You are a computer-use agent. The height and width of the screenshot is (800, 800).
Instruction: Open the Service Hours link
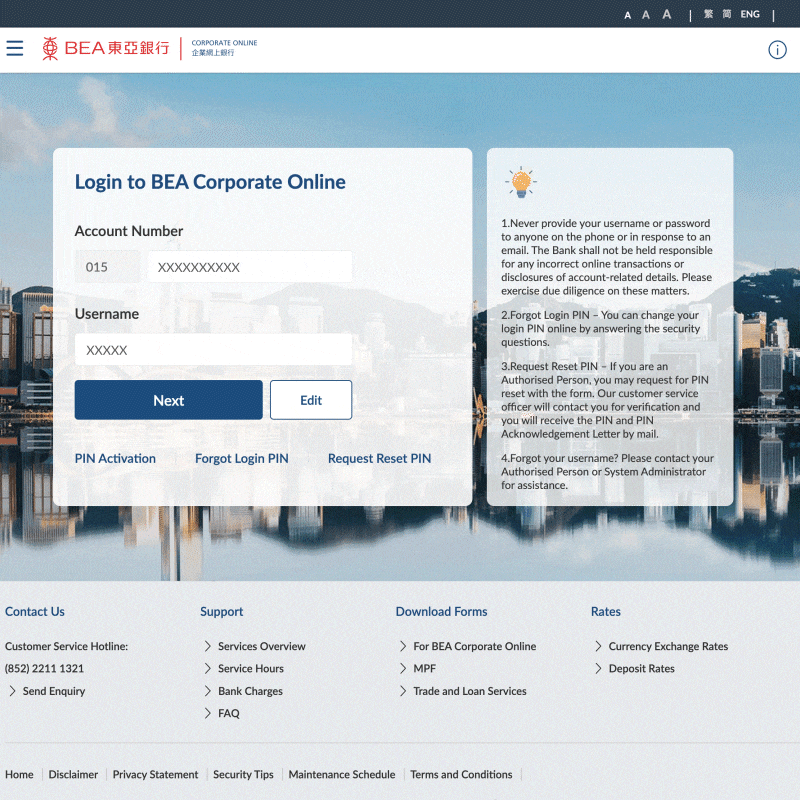click(x=251, y=669)
